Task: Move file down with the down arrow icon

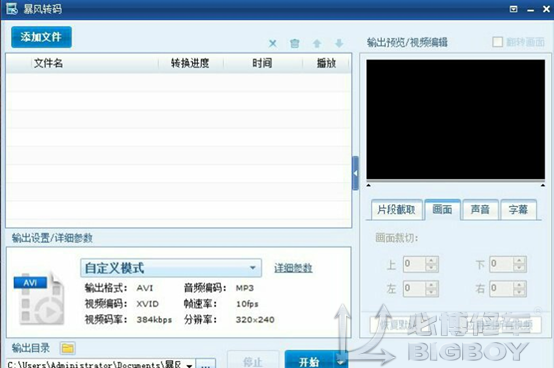Action: [x=339, y=43]
